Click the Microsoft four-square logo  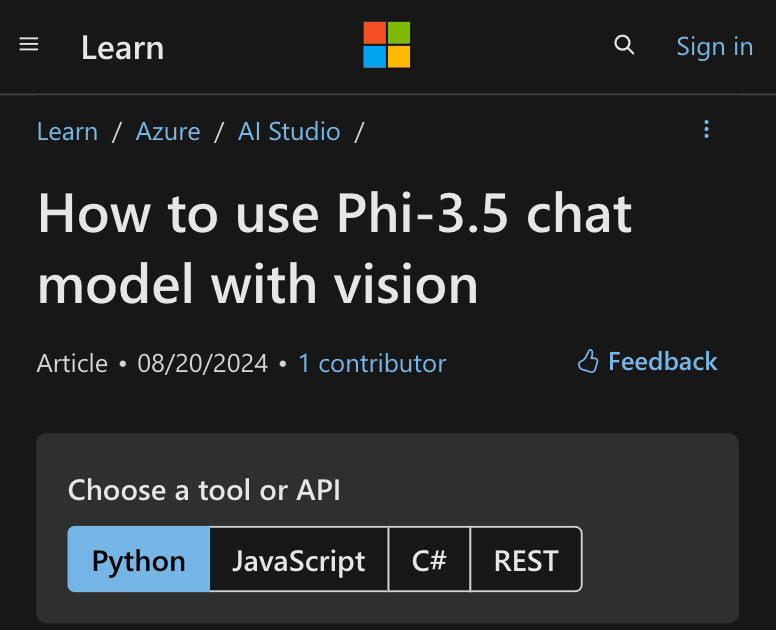pos(387,45)
